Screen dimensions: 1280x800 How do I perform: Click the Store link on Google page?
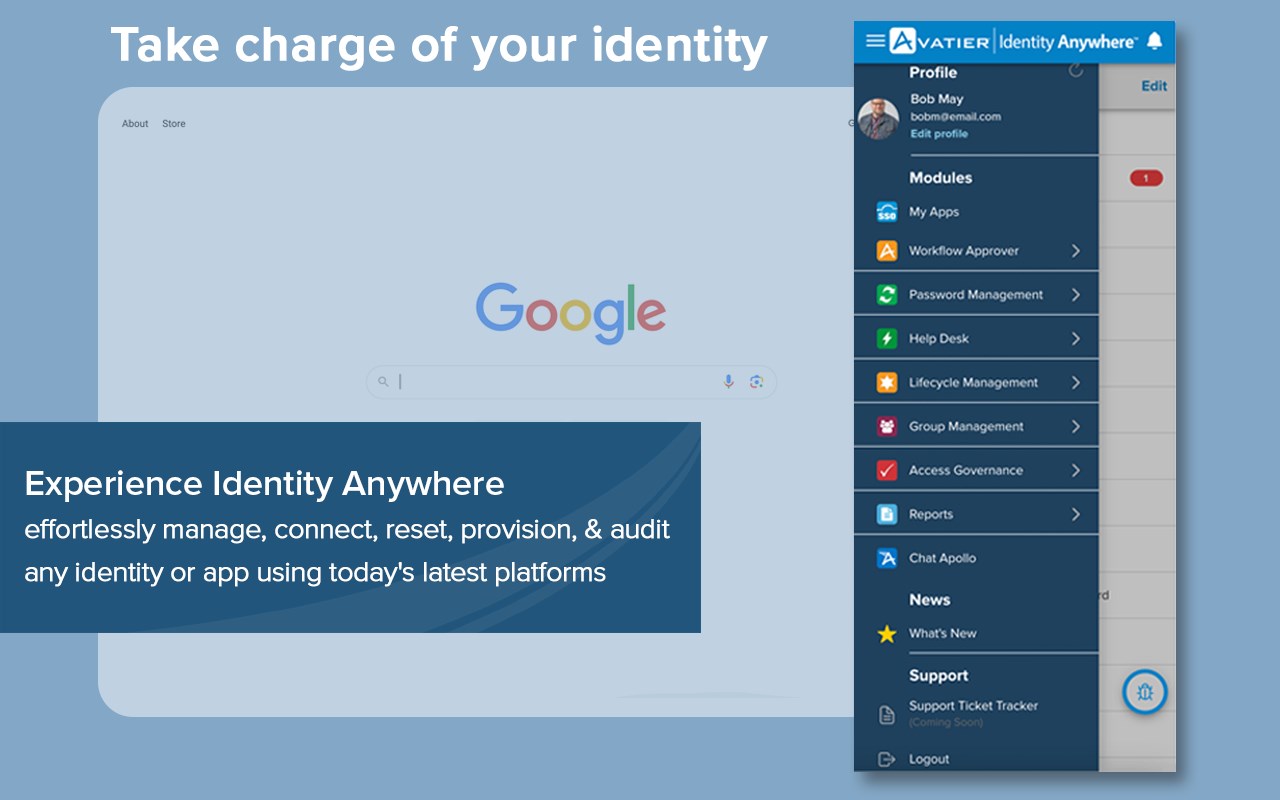[x=174, y=124]
